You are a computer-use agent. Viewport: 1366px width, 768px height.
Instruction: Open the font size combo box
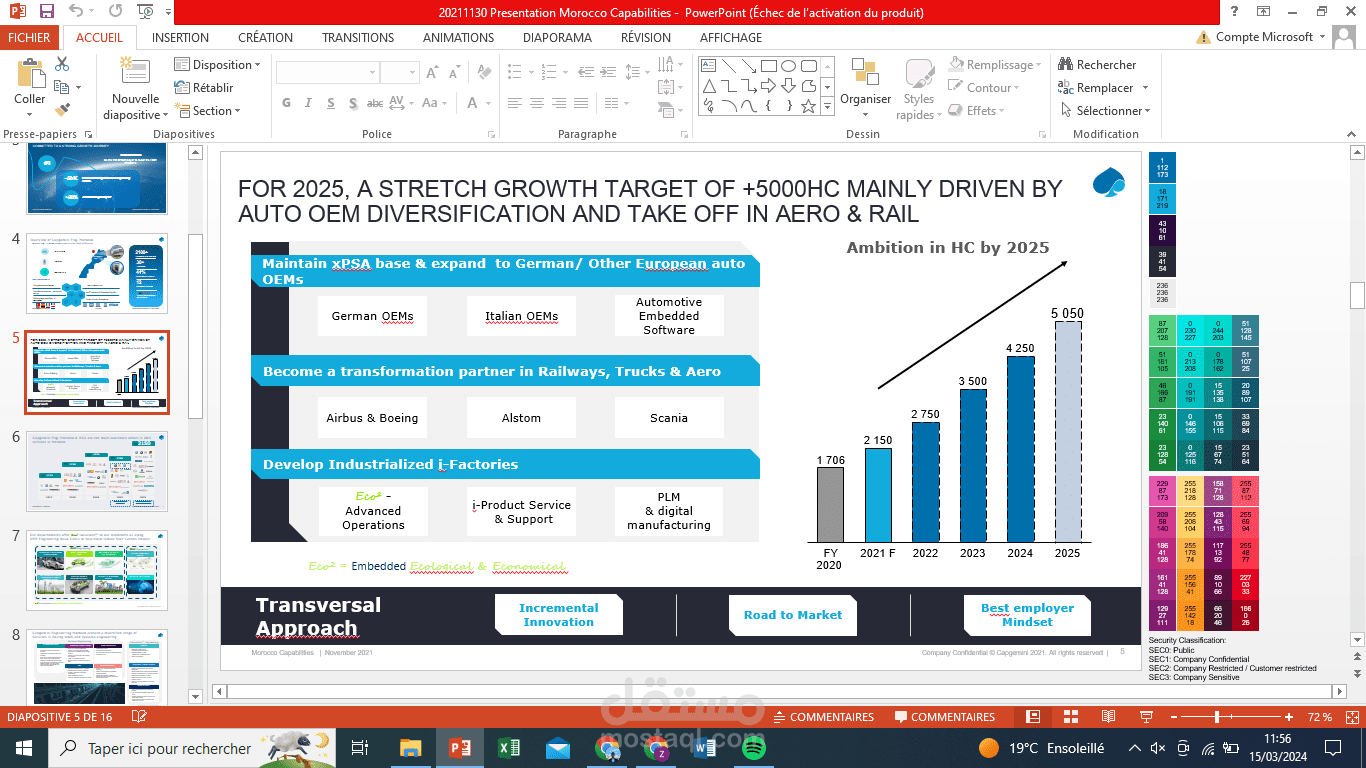[399, 72]
